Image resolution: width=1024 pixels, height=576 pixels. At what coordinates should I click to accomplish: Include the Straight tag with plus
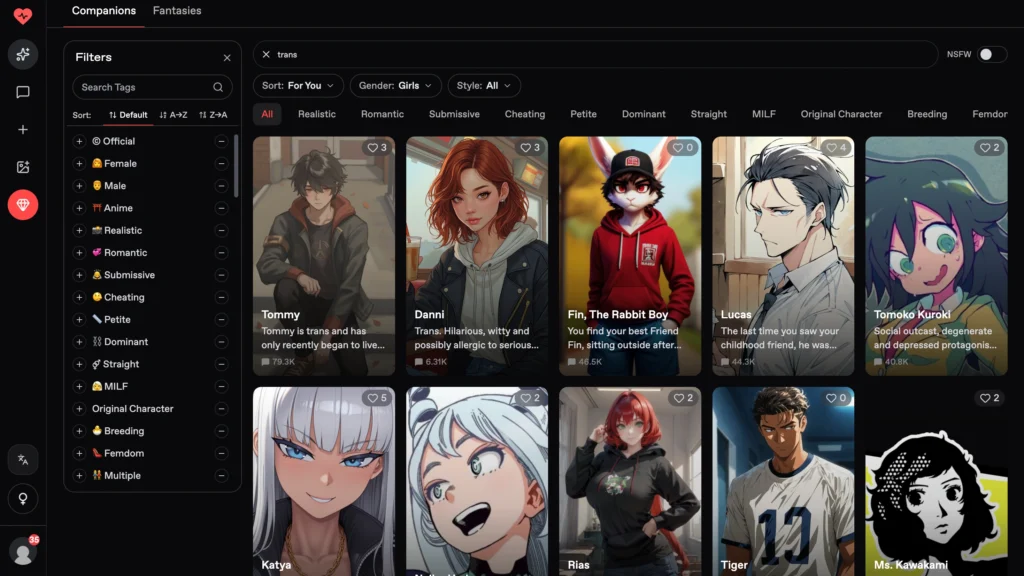[x=79, y=364]
